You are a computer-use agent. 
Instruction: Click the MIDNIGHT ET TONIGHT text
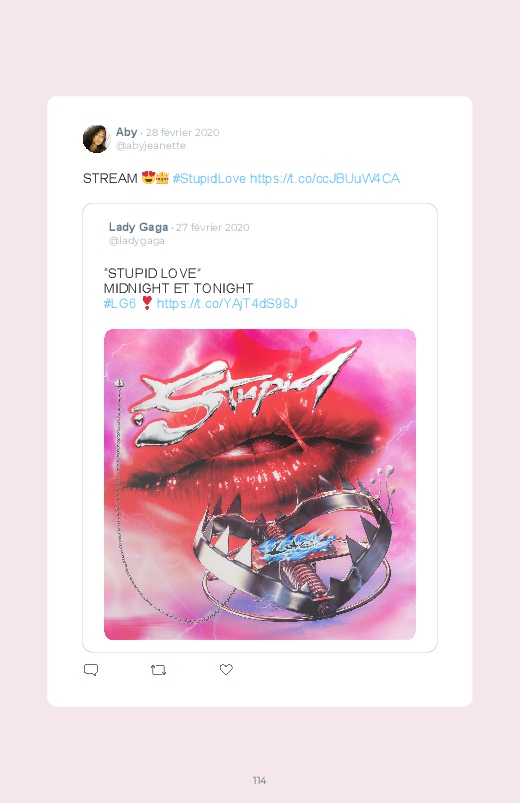coord(178,288)
